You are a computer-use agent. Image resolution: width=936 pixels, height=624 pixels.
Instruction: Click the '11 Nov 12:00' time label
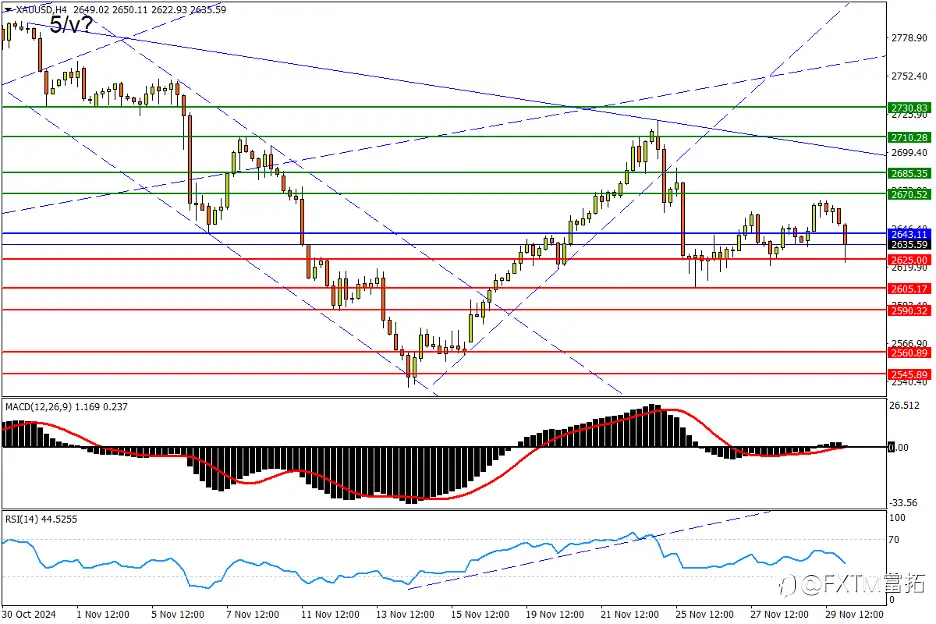pyautogui.click(x=330, y=614)
